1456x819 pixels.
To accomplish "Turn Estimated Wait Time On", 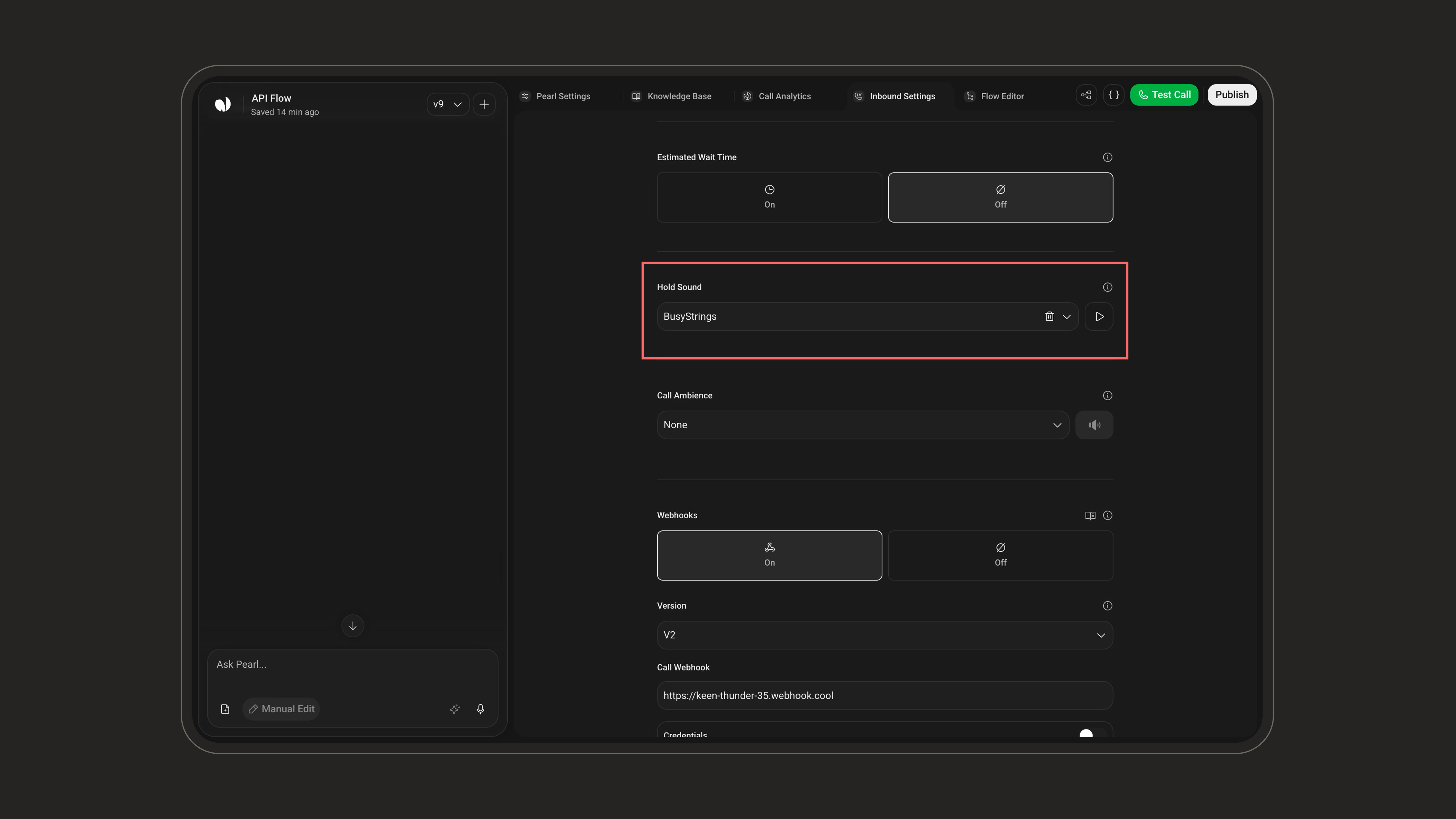I will 769,197.
